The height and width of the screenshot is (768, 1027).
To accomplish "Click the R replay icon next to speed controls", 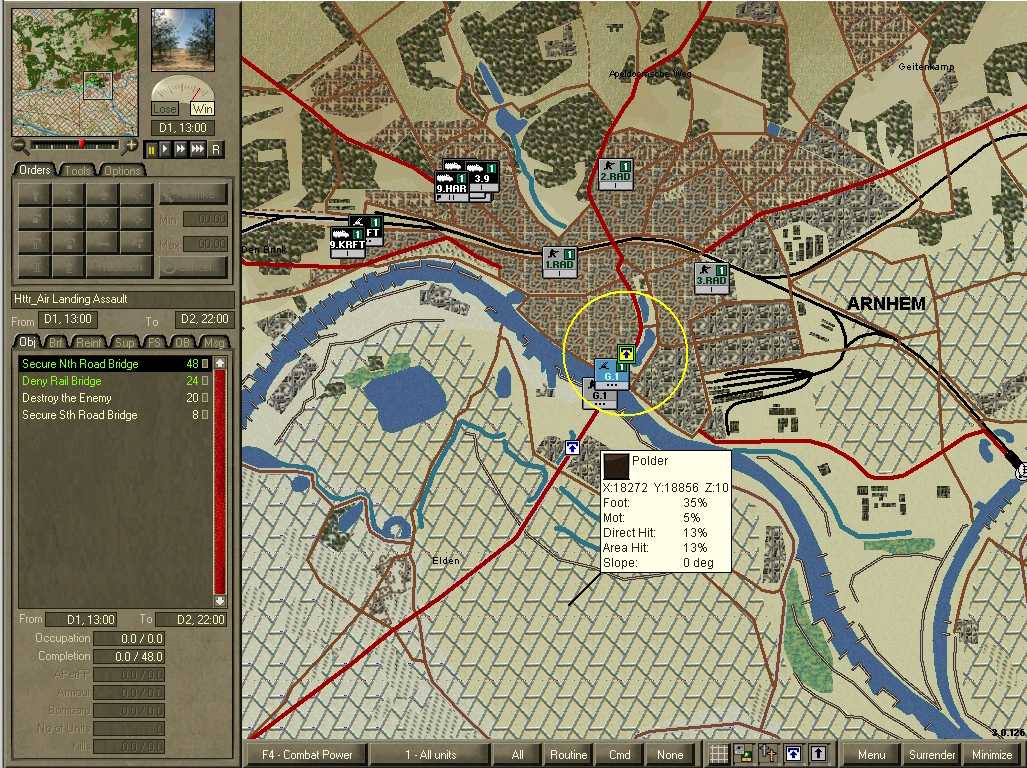I will (x=216, y=148).
